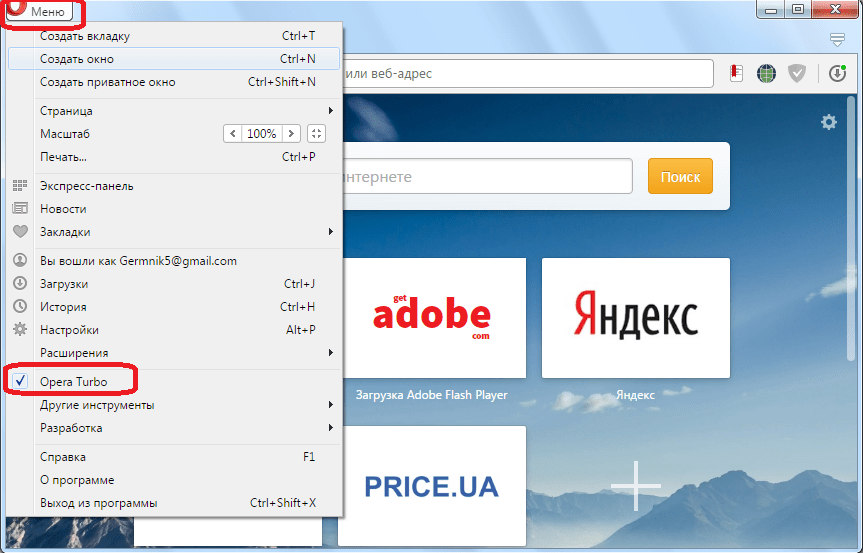Click the orange Поиск button

pos(680,176)
